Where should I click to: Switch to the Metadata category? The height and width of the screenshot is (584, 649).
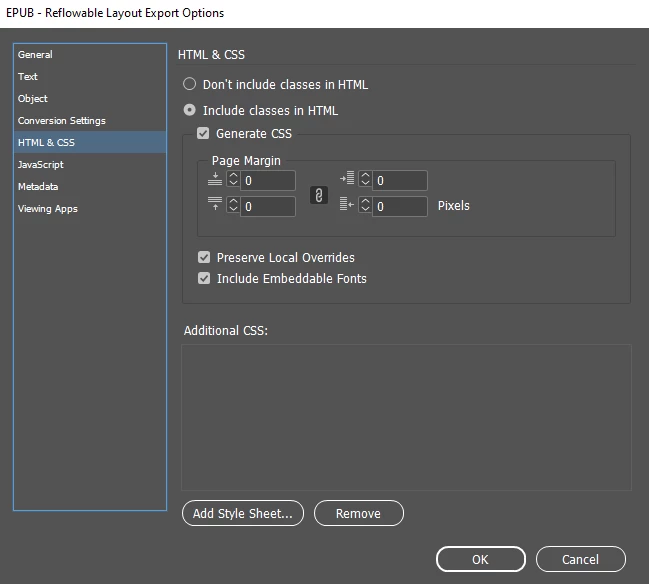coord(90,186)
